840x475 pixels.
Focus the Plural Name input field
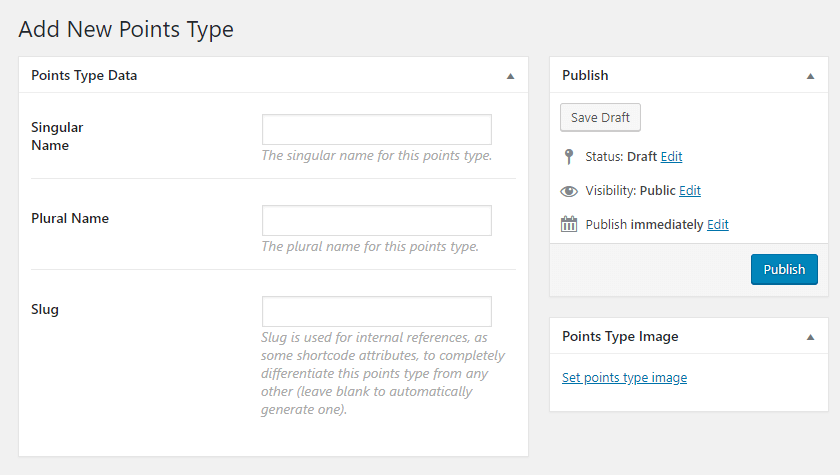377,220
